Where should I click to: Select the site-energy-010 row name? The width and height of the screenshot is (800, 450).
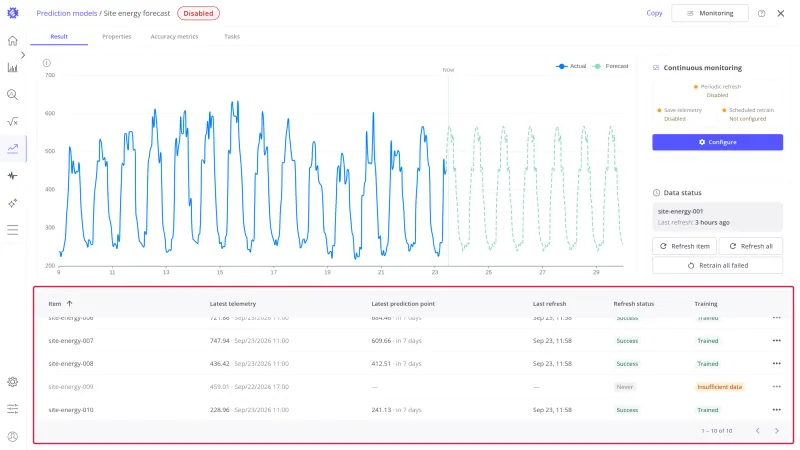click(71, 410)
